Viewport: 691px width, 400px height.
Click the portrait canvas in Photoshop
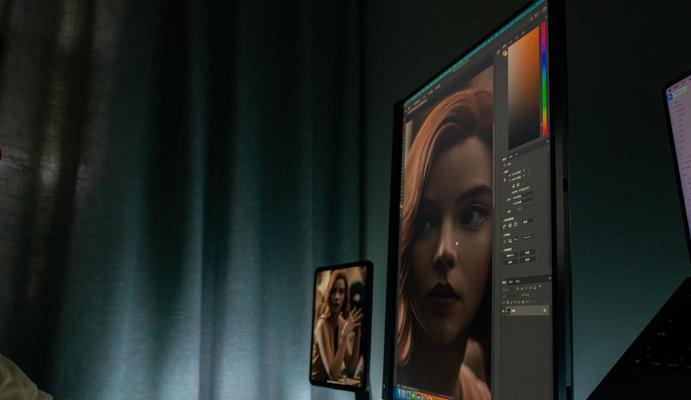tap(445, 233)
